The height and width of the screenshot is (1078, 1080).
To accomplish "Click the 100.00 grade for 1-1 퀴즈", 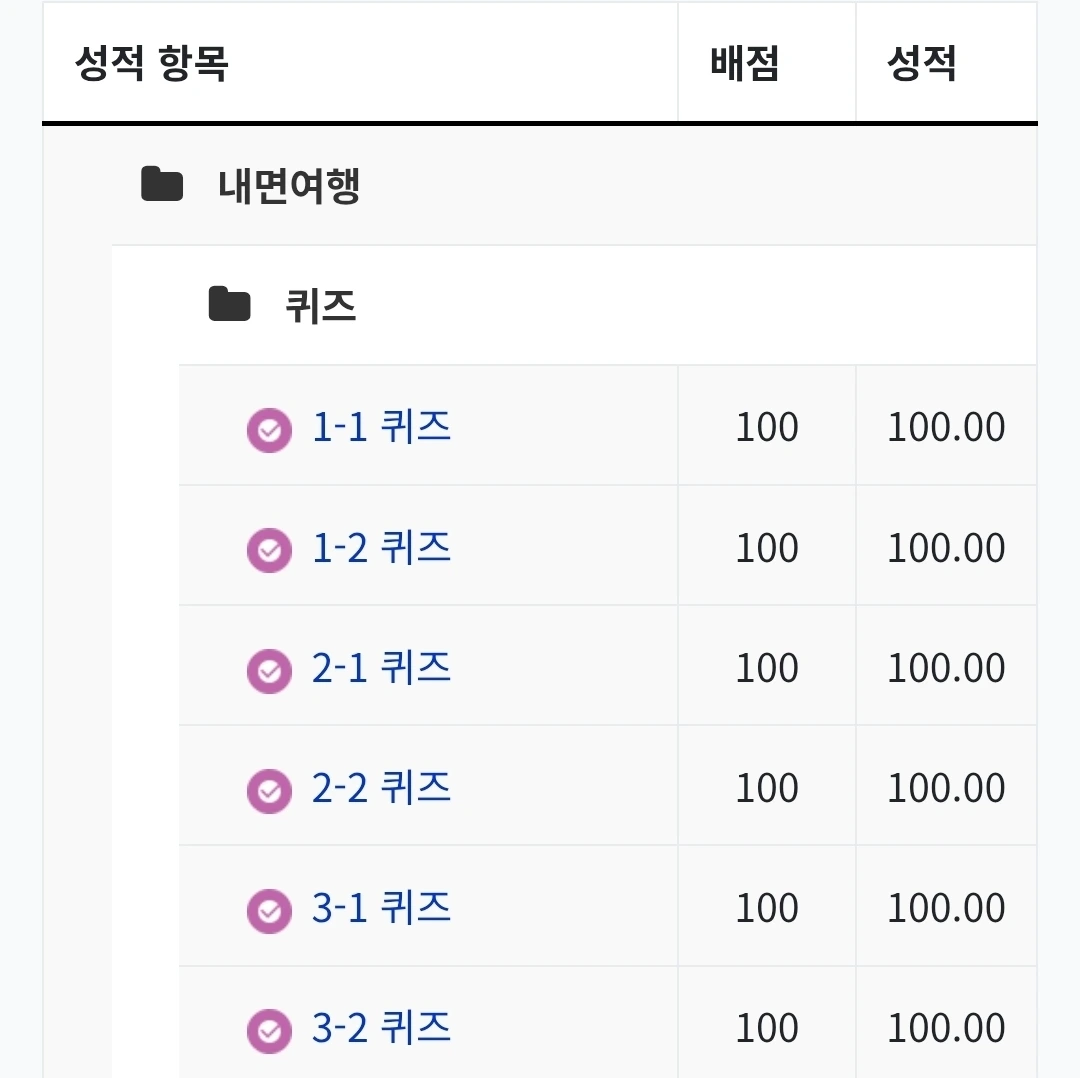I will click(946, 428).
